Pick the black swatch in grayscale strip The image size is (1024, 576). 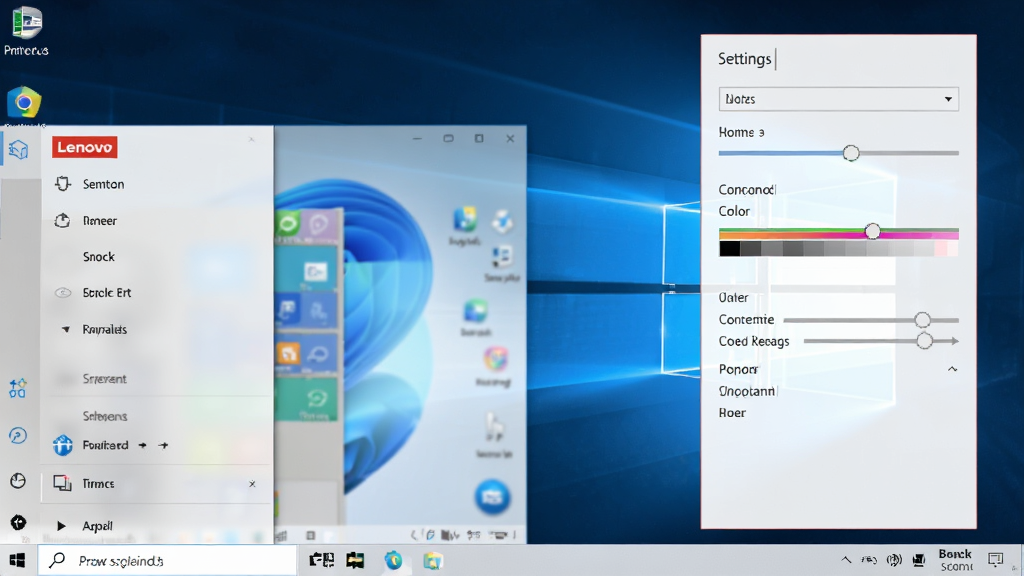[729, 249]
